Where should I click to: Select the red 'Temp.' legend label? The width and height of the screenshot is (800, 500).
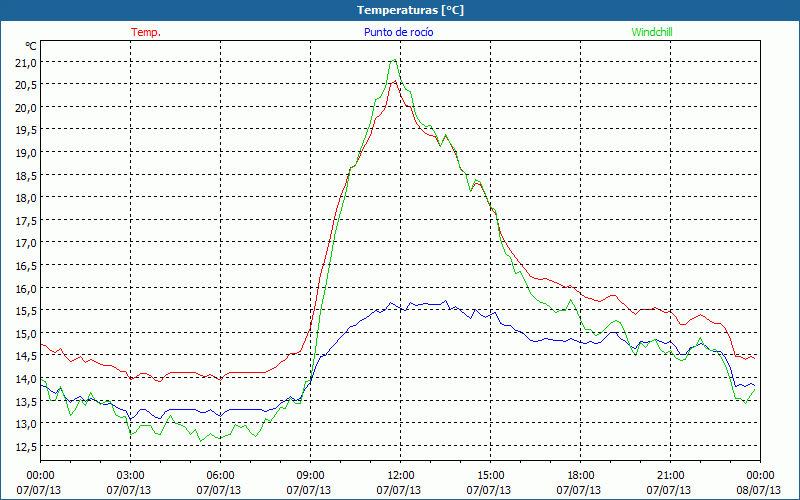click(x=146, y=32)
